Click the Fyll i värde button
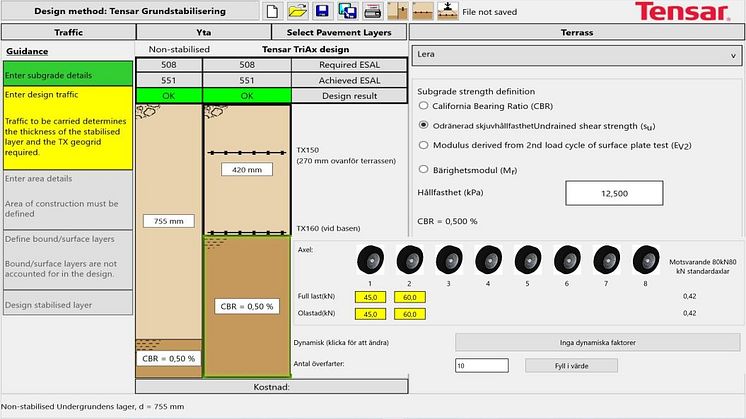Viewport: 746px width, 419px height. (571, 366)
